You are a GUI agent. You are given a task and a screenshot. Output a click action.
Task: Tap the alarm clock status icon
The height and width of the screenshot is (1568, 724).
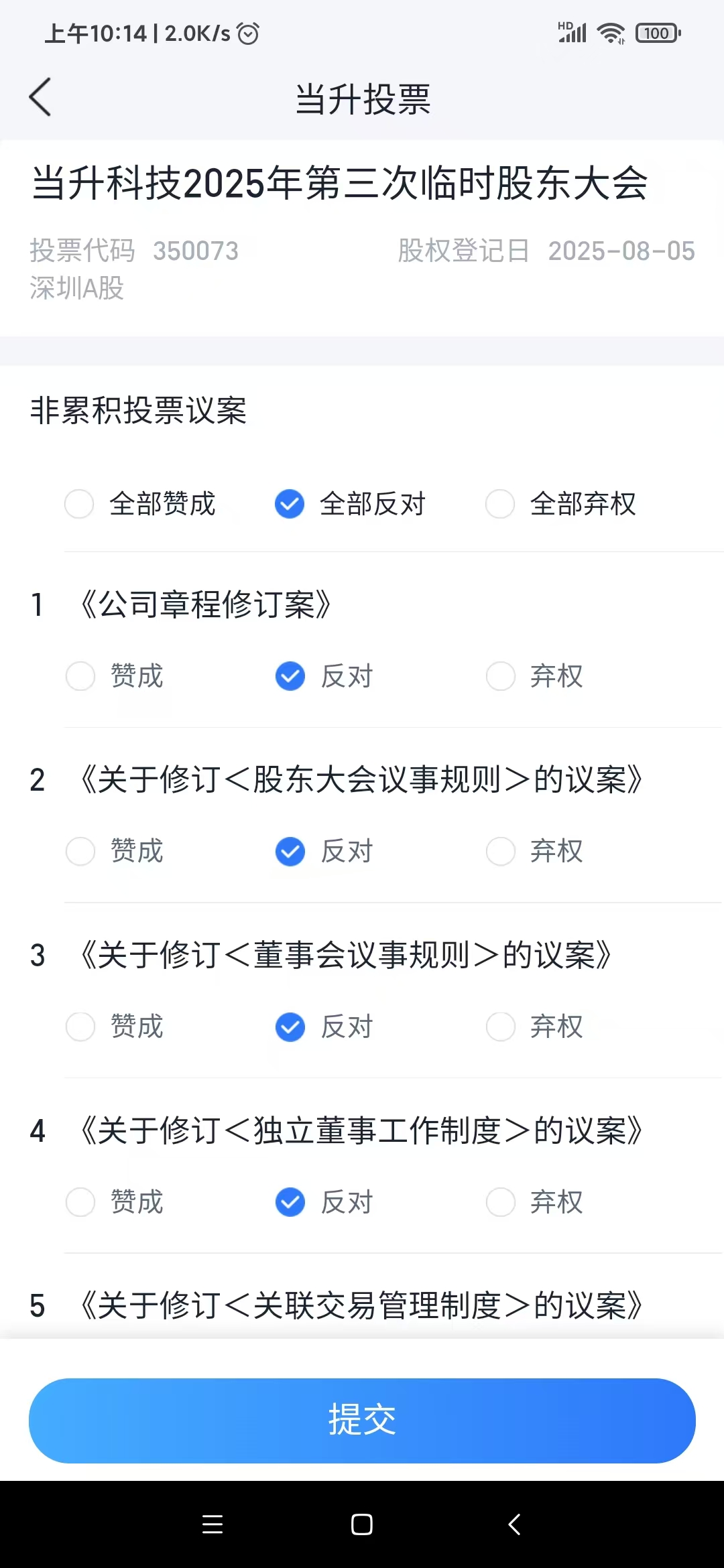click(248, 33)
